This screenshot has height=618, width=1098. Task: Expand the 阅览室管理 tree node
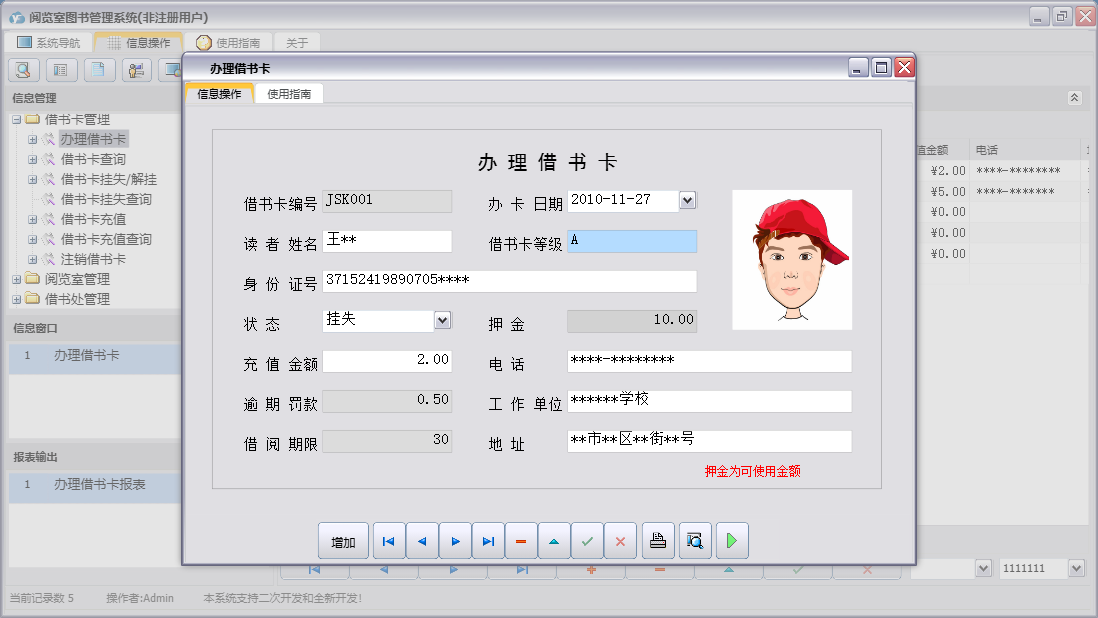[x=17, y=279]
